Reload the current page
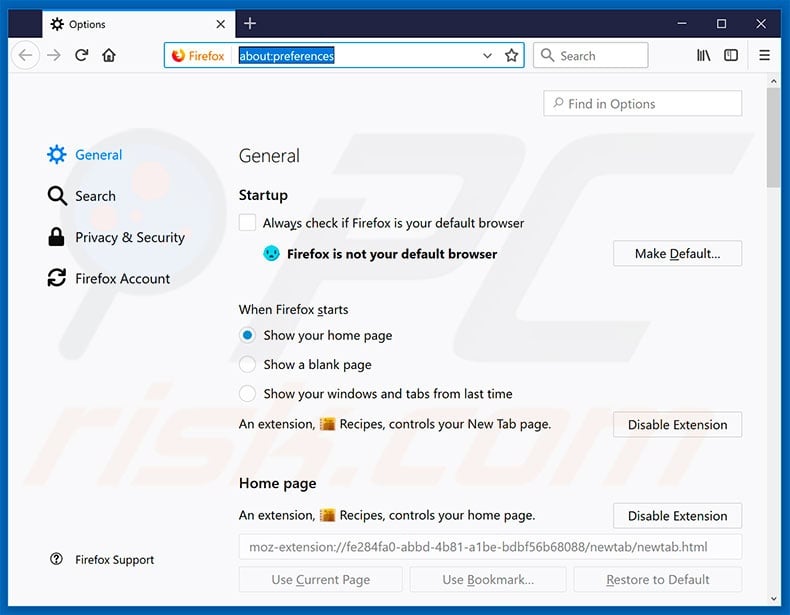 (x=82, y=55)
